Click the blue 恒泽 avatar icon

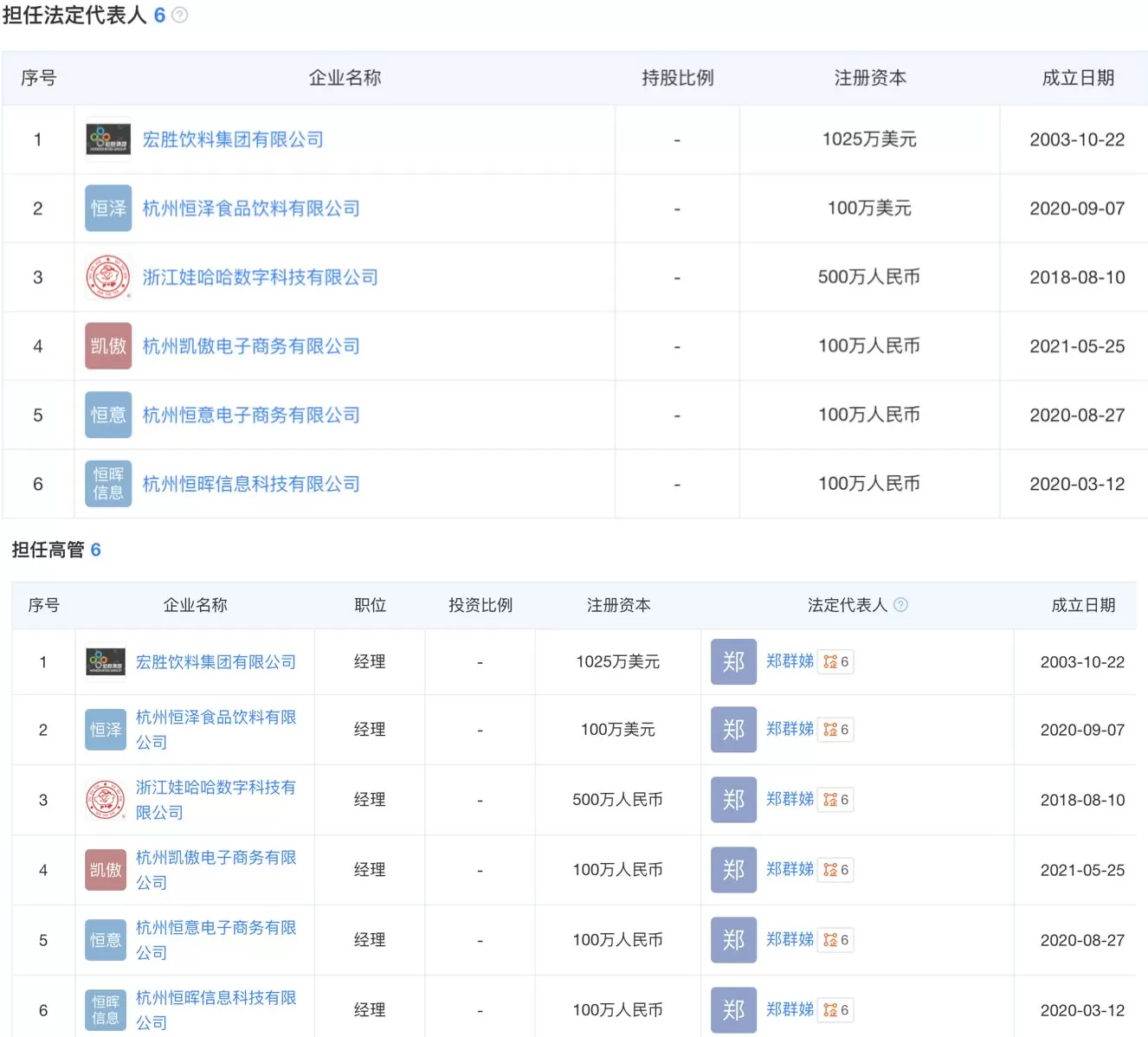(107, 208)
